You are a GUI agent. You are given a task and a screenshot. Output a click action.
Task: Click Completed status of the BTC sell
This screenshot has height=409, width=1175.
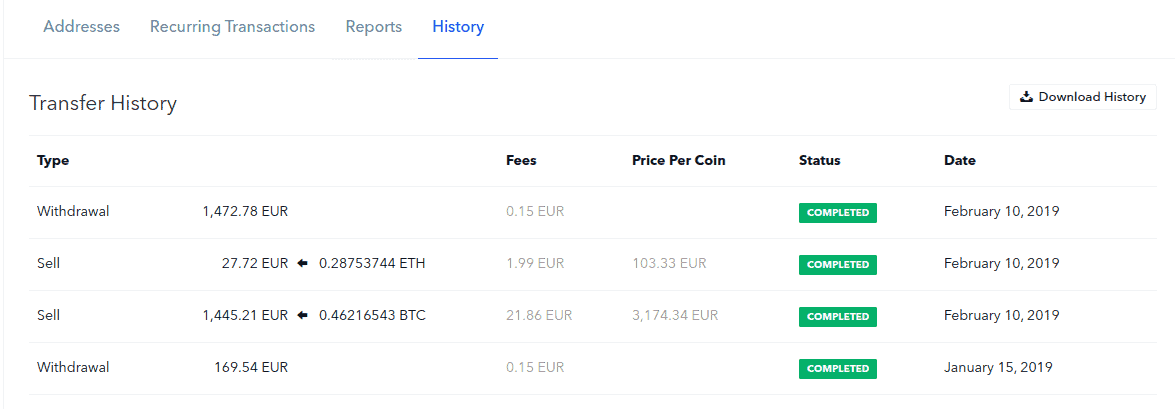click(x=837, y=317)
